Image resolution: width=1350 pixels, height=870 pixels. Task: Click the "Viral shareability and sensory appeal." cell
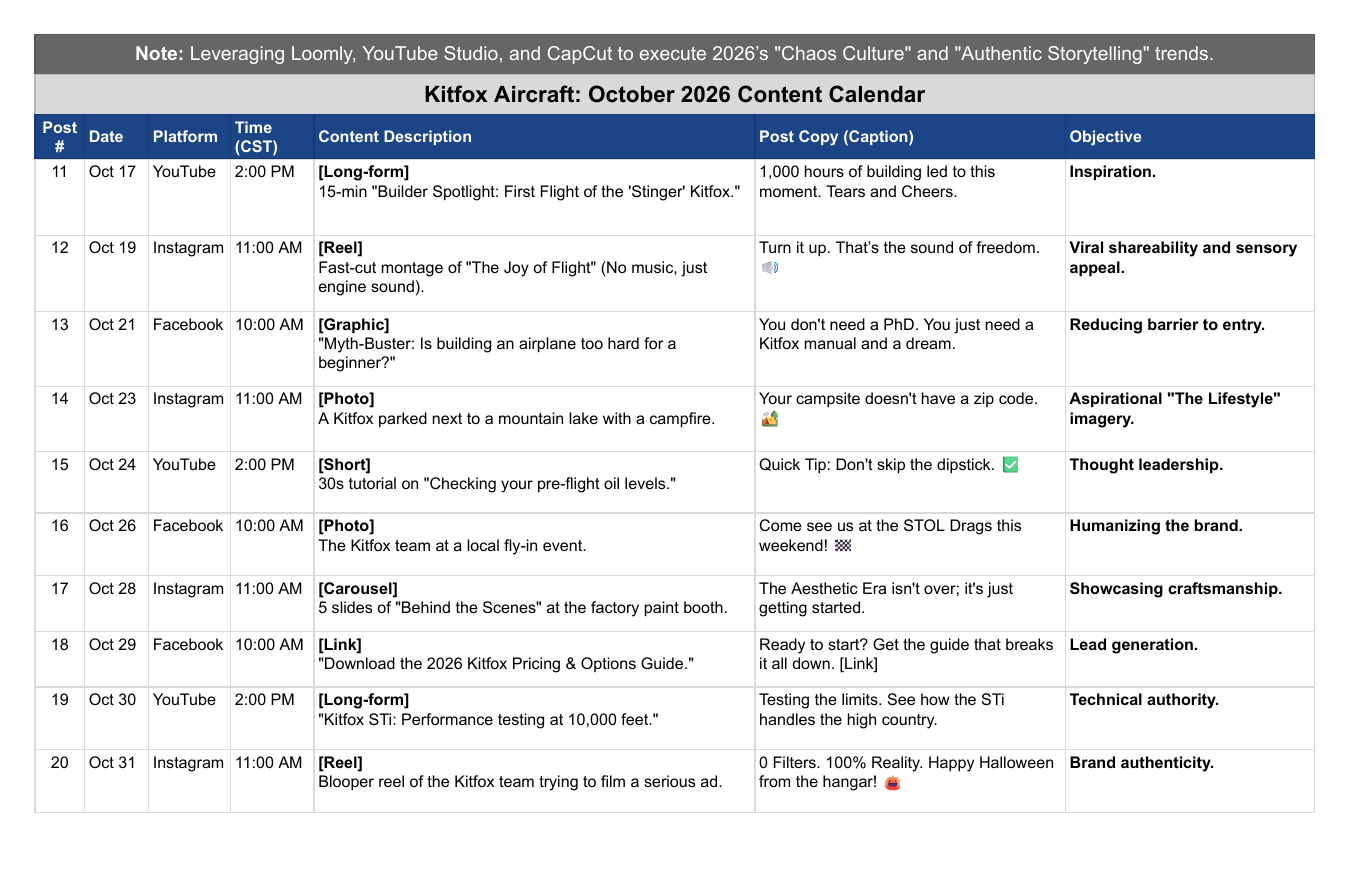point(1190,273)
